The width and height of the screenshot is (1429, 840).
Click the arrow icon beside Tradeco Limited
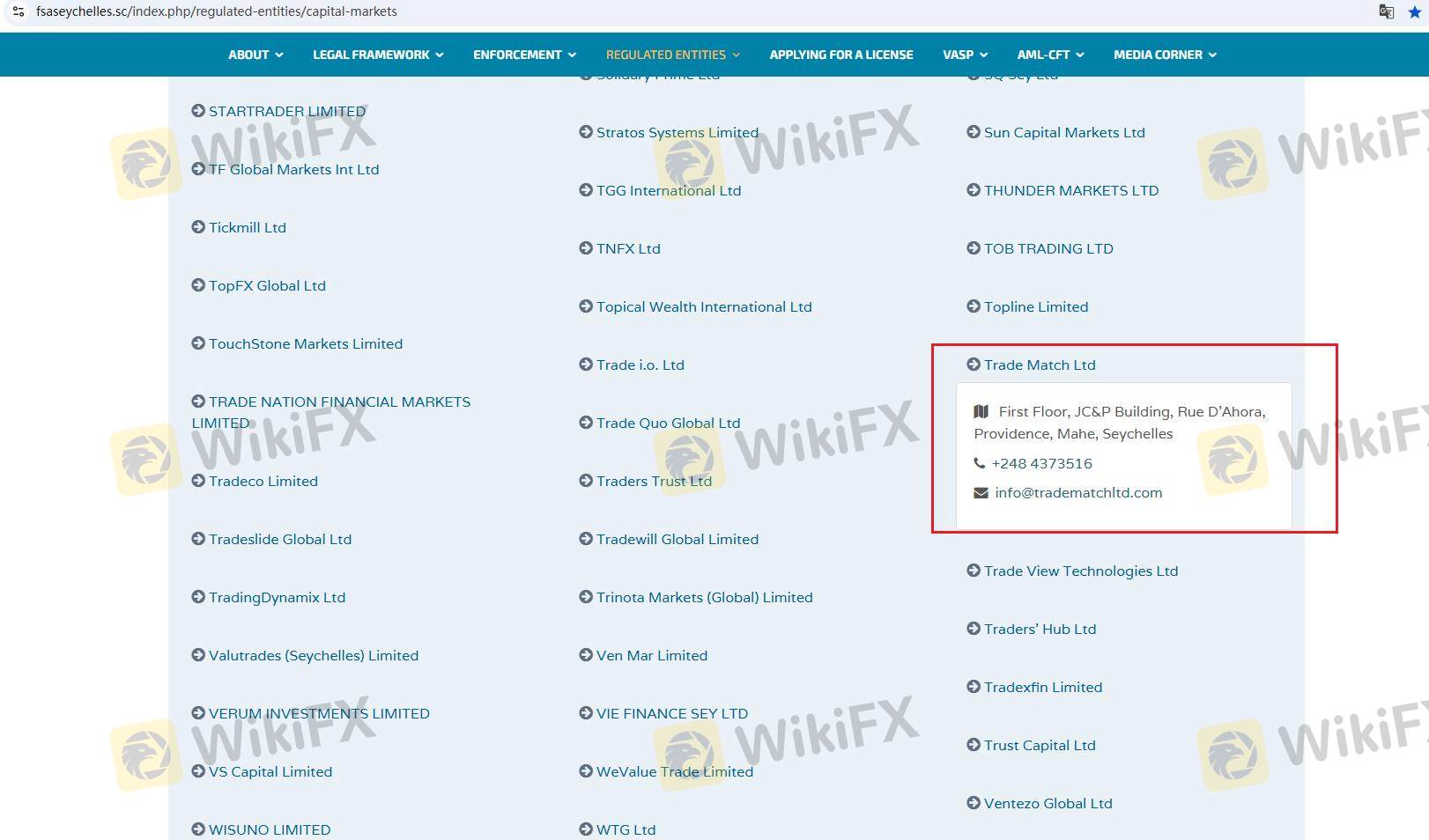198,481
